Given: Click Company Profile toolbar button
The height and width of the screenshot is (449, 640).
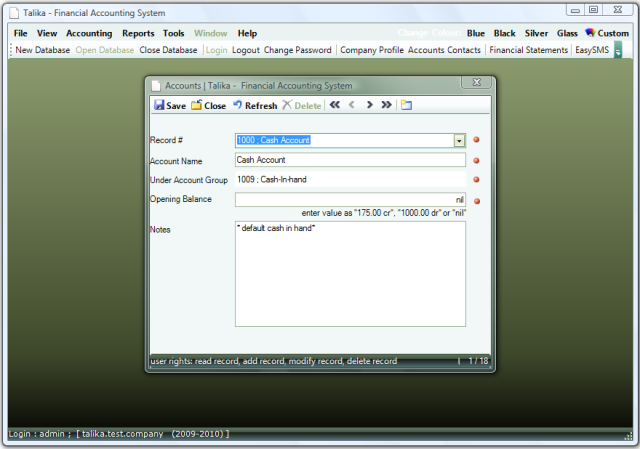Looking at the screenshot, I should click(371, 49).
